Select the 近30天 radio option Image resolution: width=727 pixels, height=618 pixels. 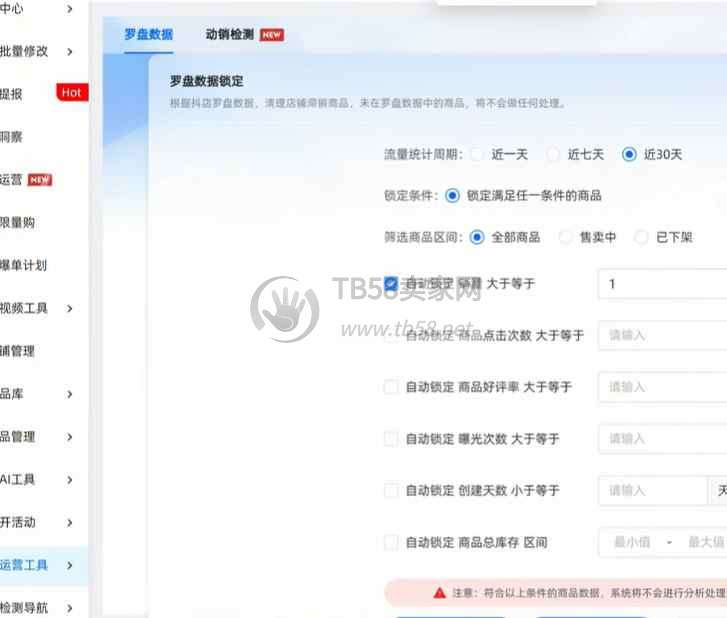(x=629, y=154)
